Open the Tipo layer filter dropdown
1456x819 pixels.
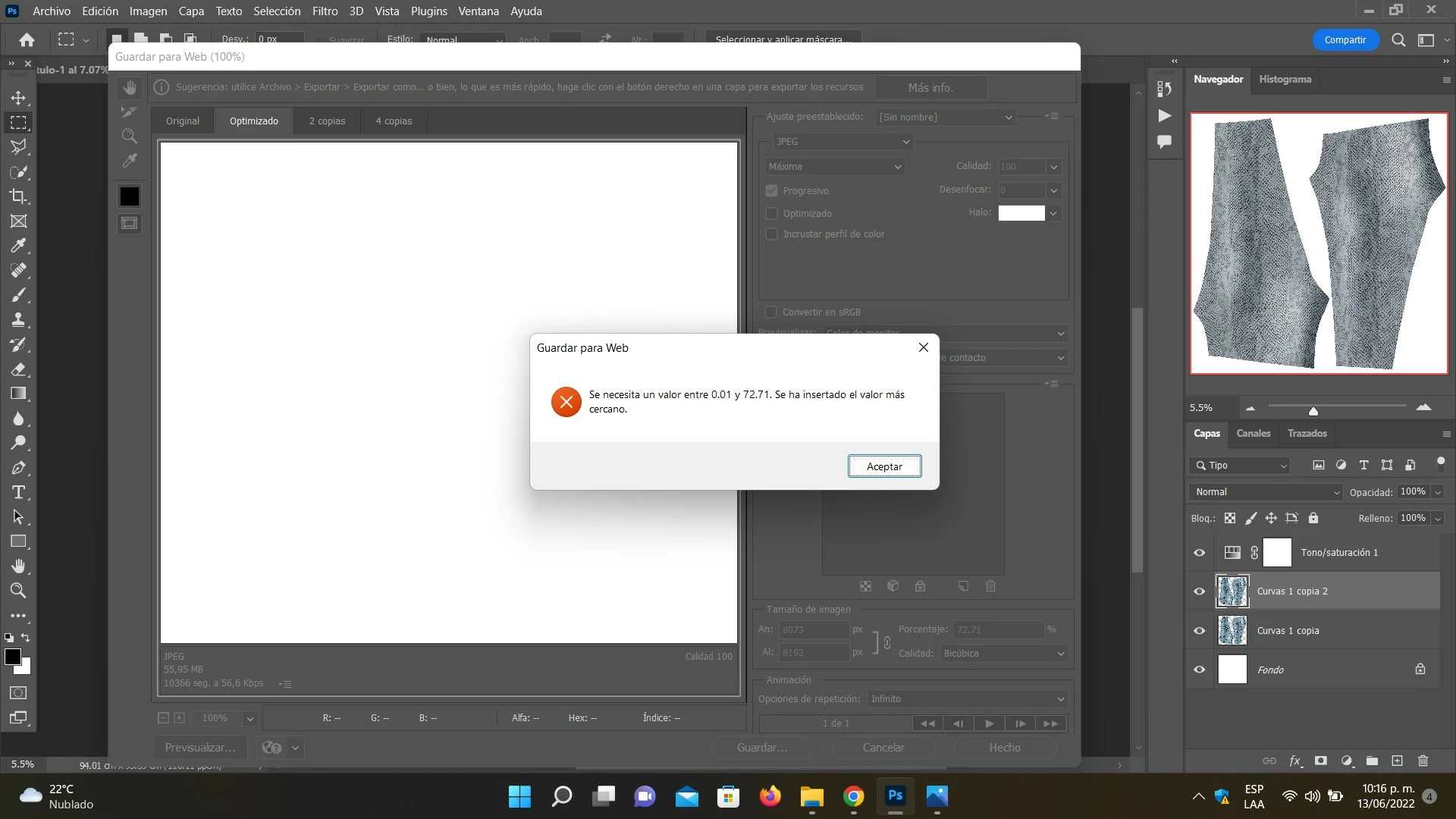pyautogui.click(x=1239, y=466)
